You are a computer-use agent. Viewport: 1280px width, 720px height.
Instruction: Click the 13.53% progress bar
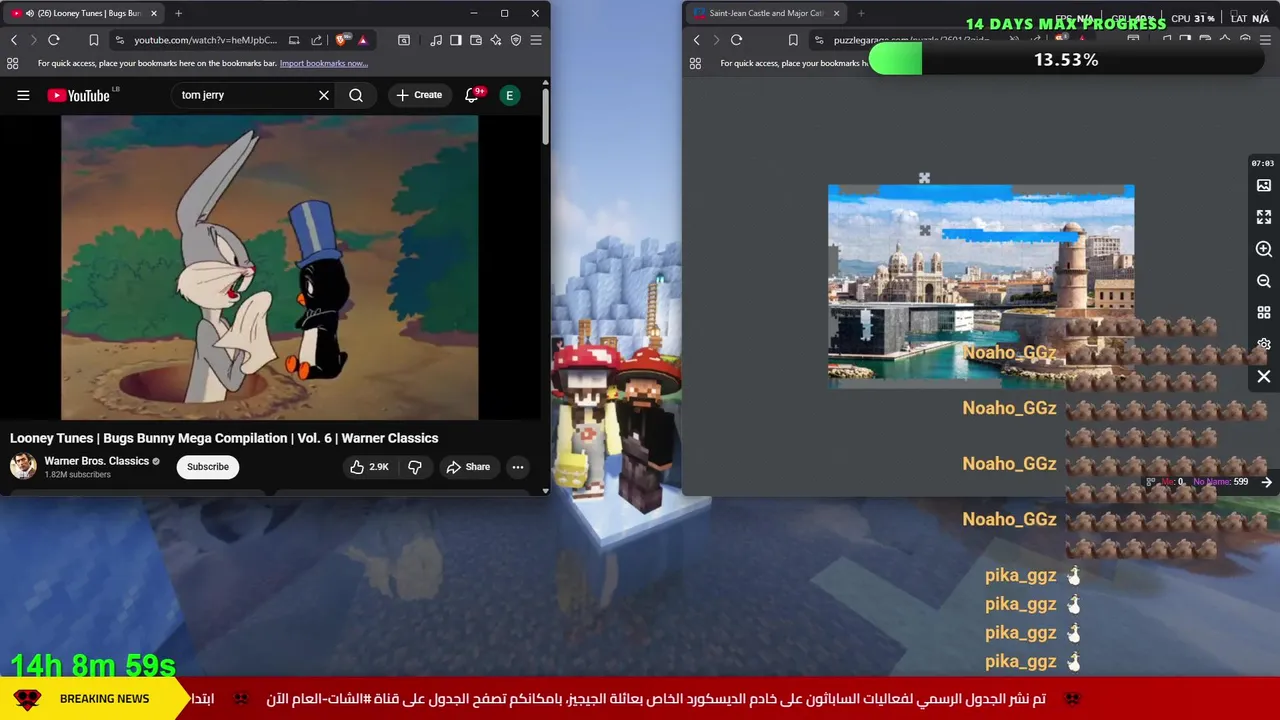1066,60
